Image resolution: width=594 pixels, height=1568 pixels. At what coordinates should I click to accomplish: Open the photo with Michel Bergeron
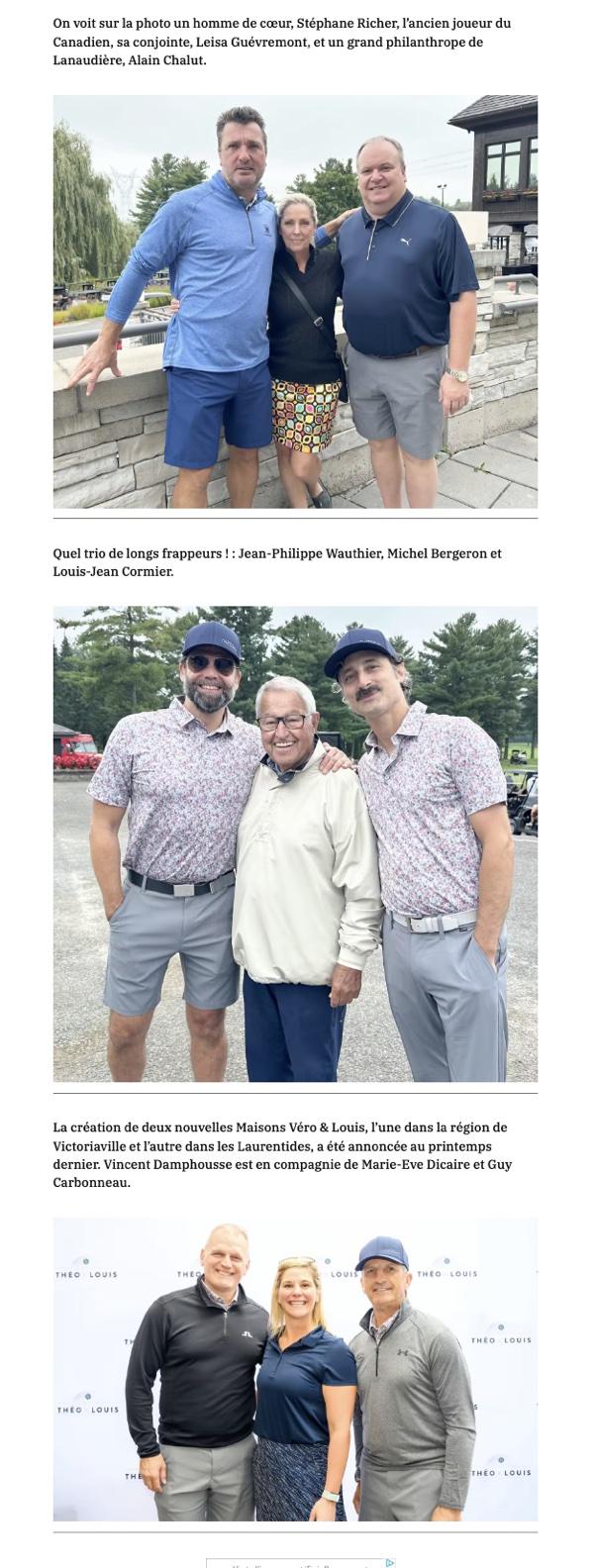[295, 843]
